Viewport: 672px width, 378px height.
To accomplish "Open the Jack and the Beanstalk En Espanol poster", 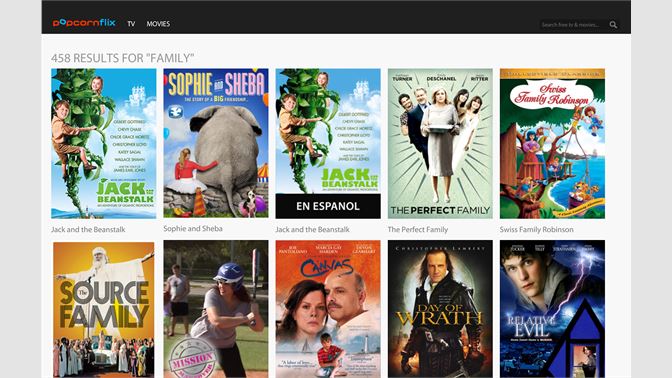I will coord(328,144).
